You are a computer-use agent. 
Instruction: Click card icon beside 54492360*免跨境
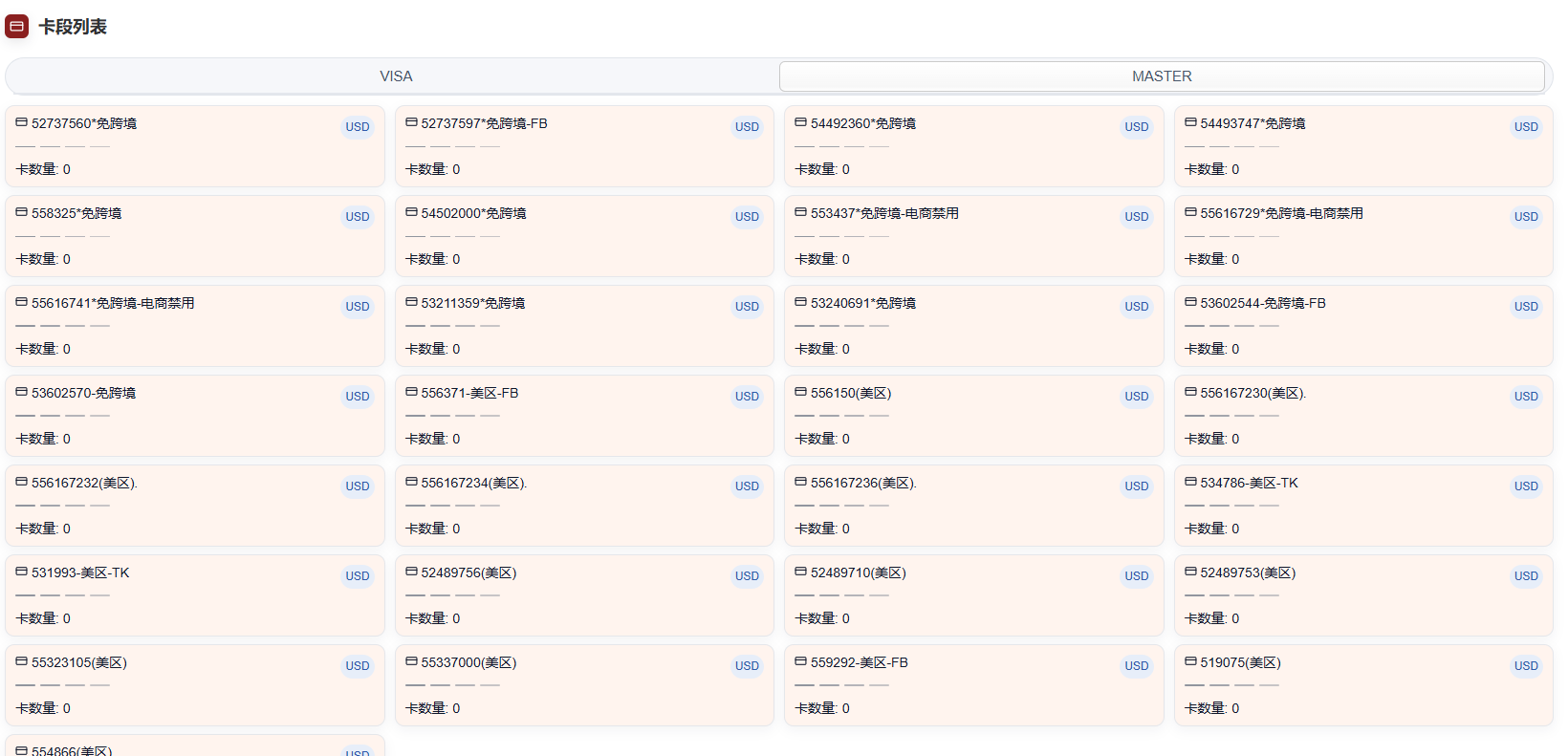click(x=800, y=123)
